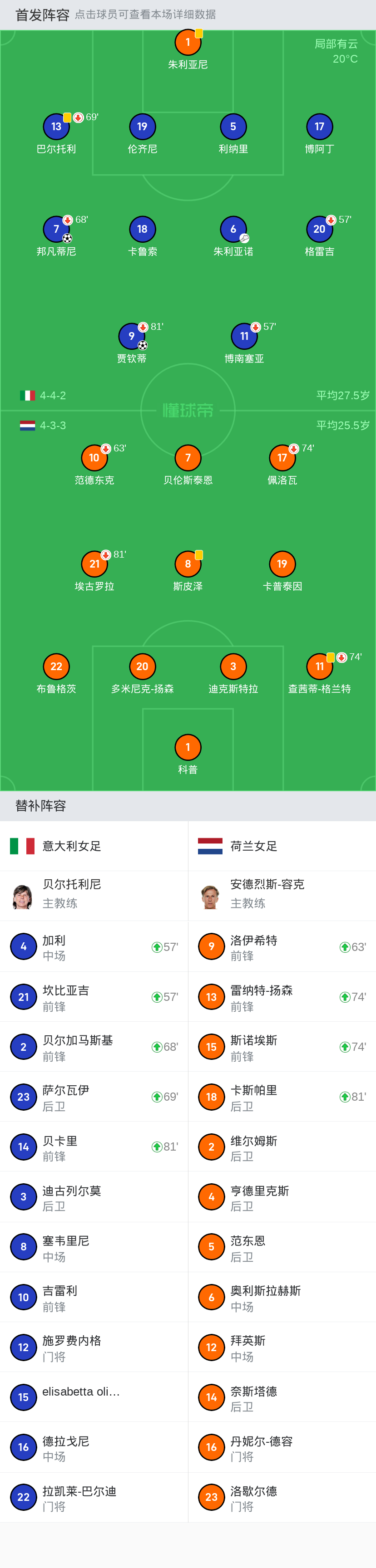376x1568 pixels.
Task: Open number 20 格雷吉 player circle
Action: (319, 230)
